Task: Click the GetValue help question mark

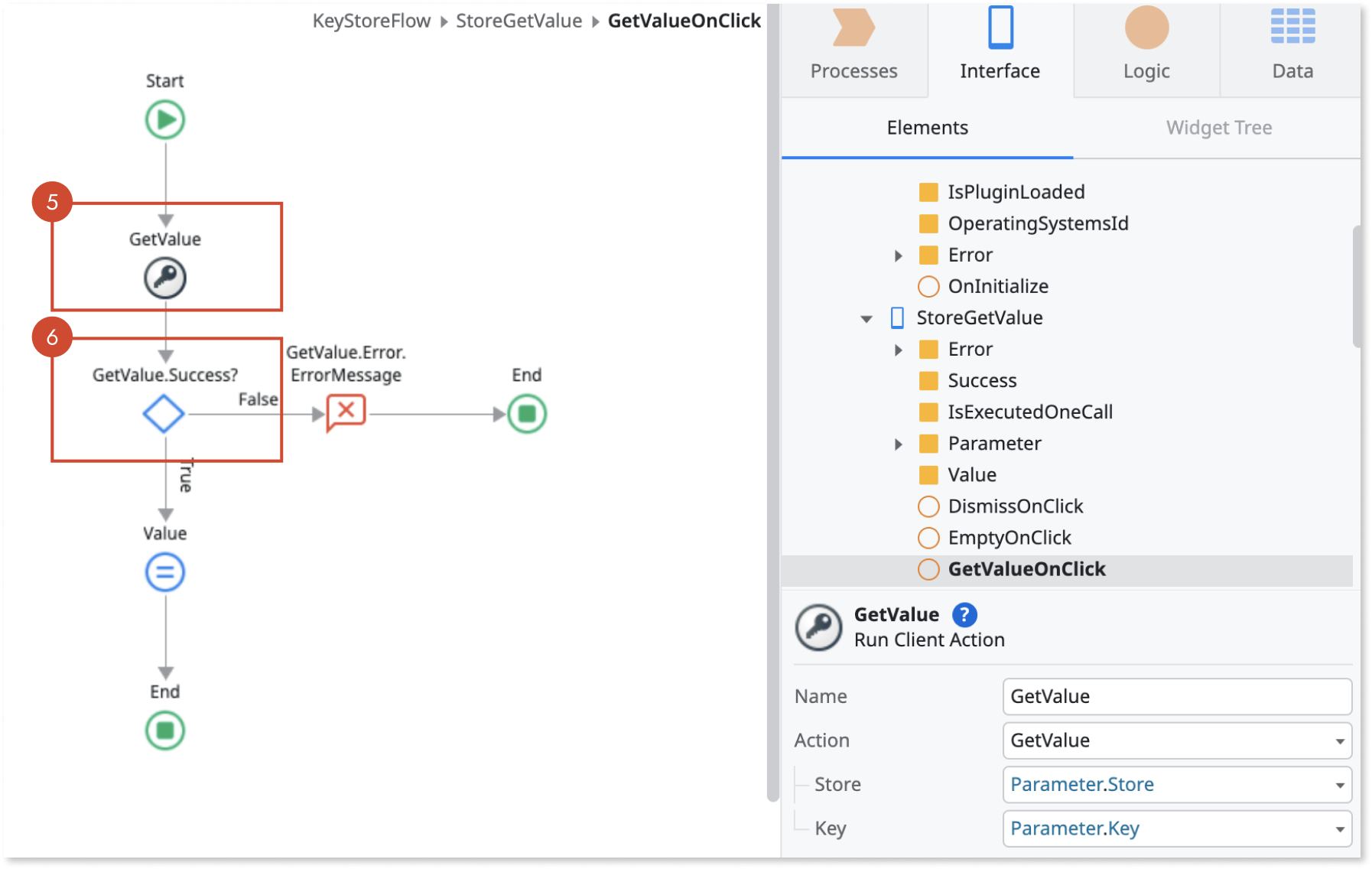Action: pos(964,614)
